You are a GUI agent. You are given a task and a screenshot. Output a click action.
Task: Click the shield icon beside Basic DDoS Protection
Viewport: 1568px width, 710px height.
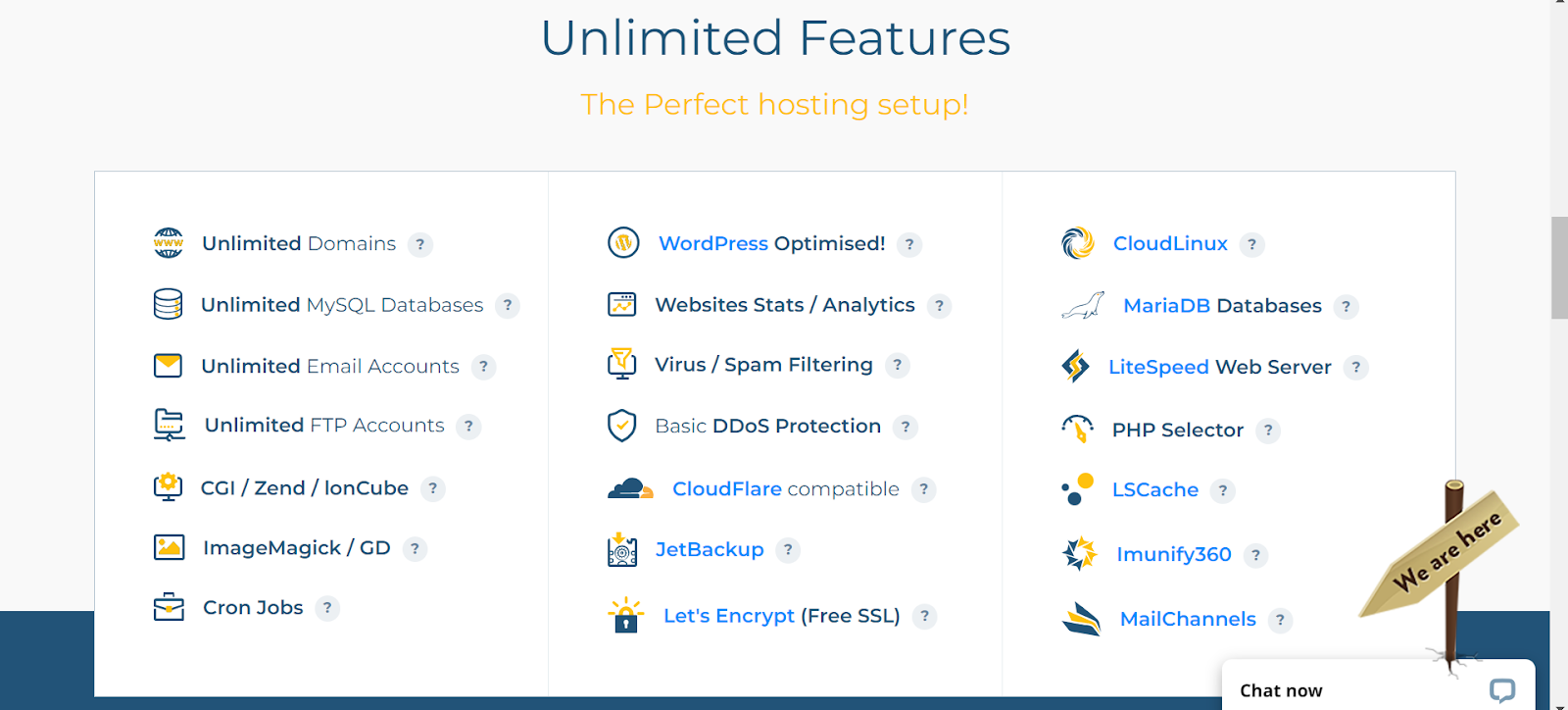(622, 426)
